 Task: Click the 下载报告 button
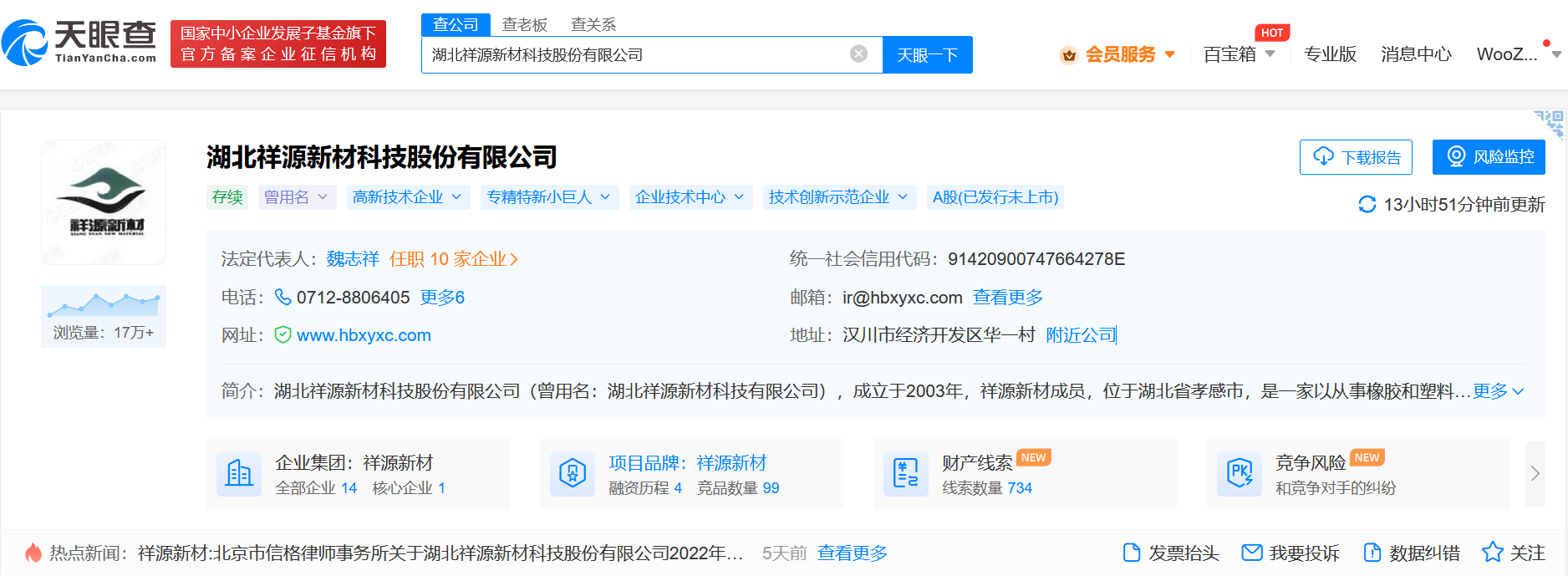click(x=1356, y=157)
